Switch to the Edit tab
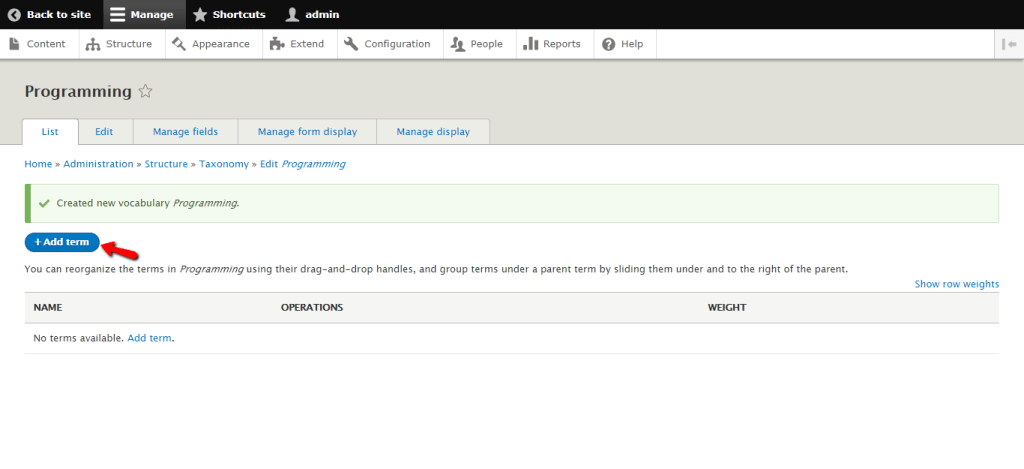 104,131
